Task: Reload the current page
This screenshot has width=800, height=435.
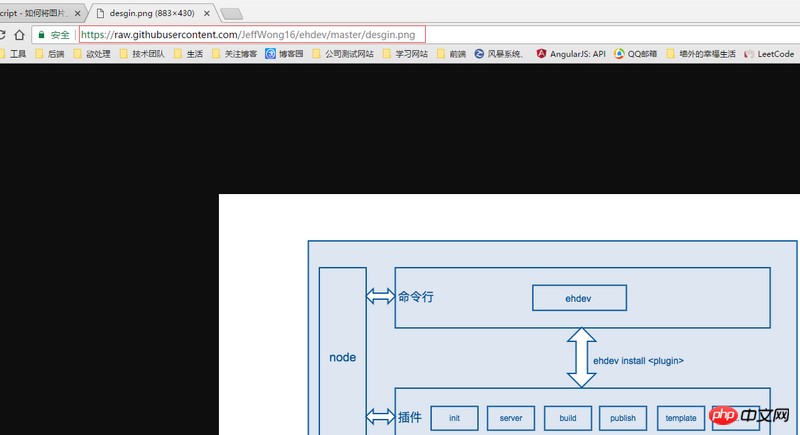Action: pos(2,35)
